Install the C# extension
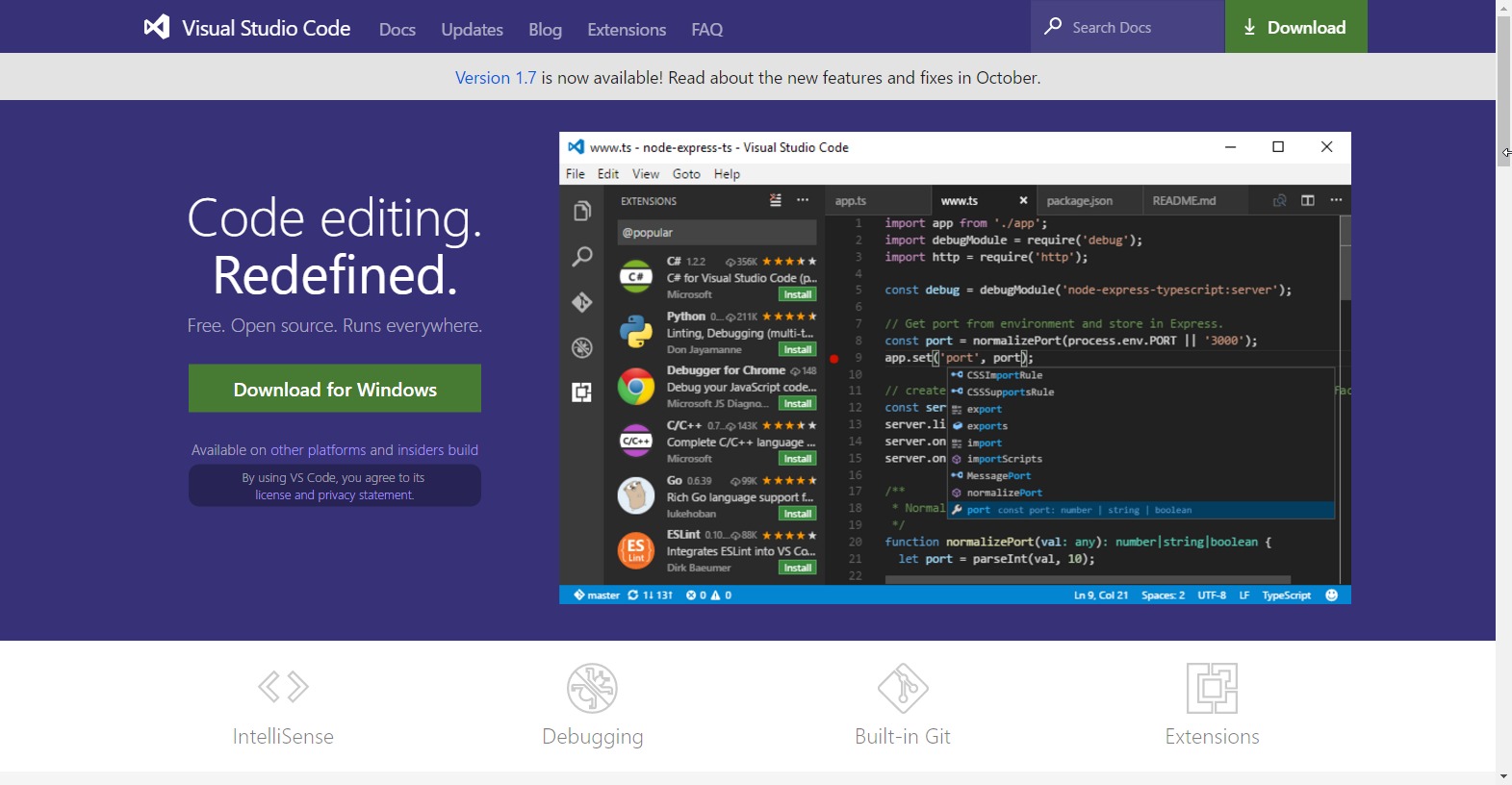1512x785 pixels. (x=798, y=295)
